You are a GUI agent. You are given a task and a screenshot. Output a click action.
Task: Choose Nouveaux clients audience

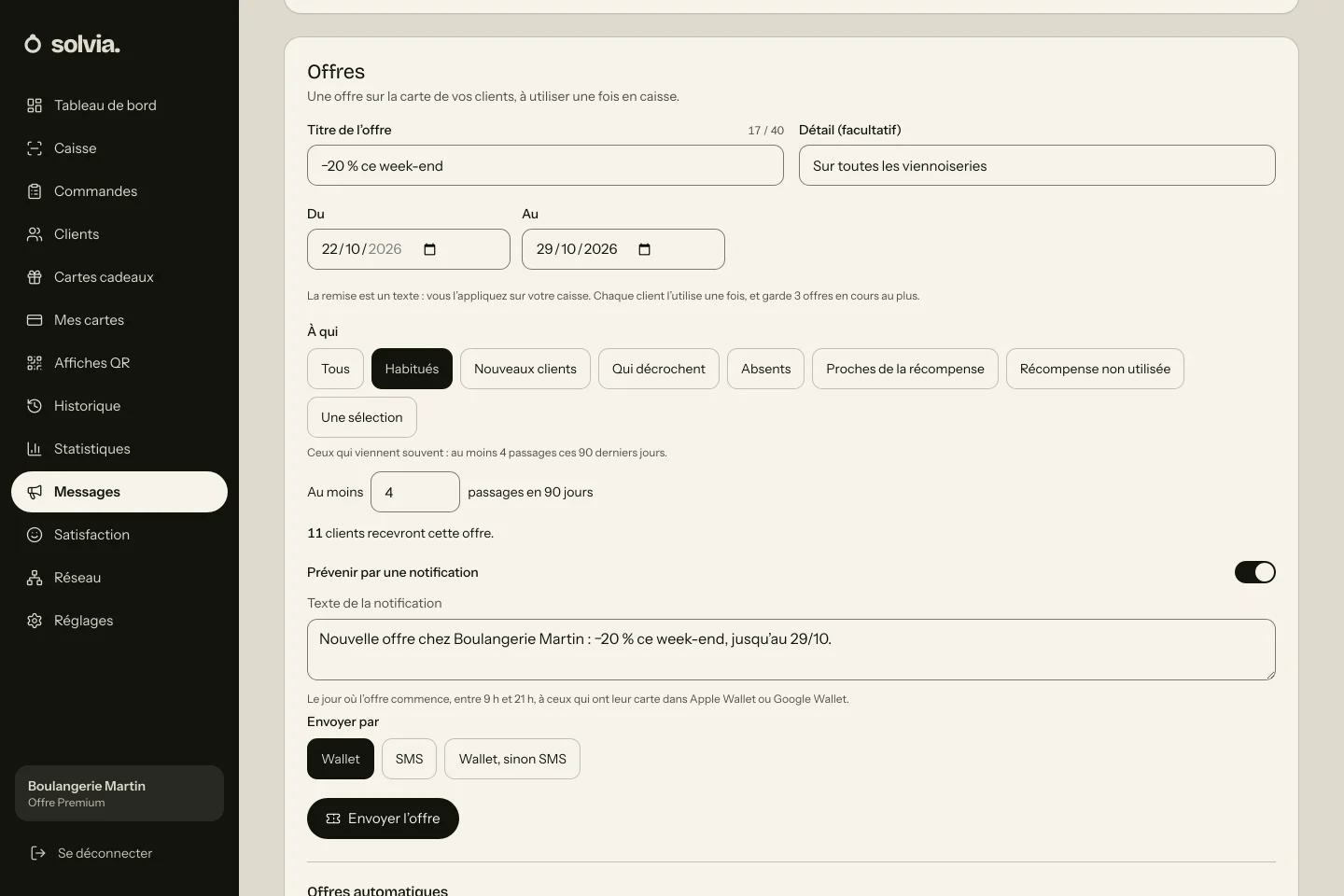click(x=525, y=369)
